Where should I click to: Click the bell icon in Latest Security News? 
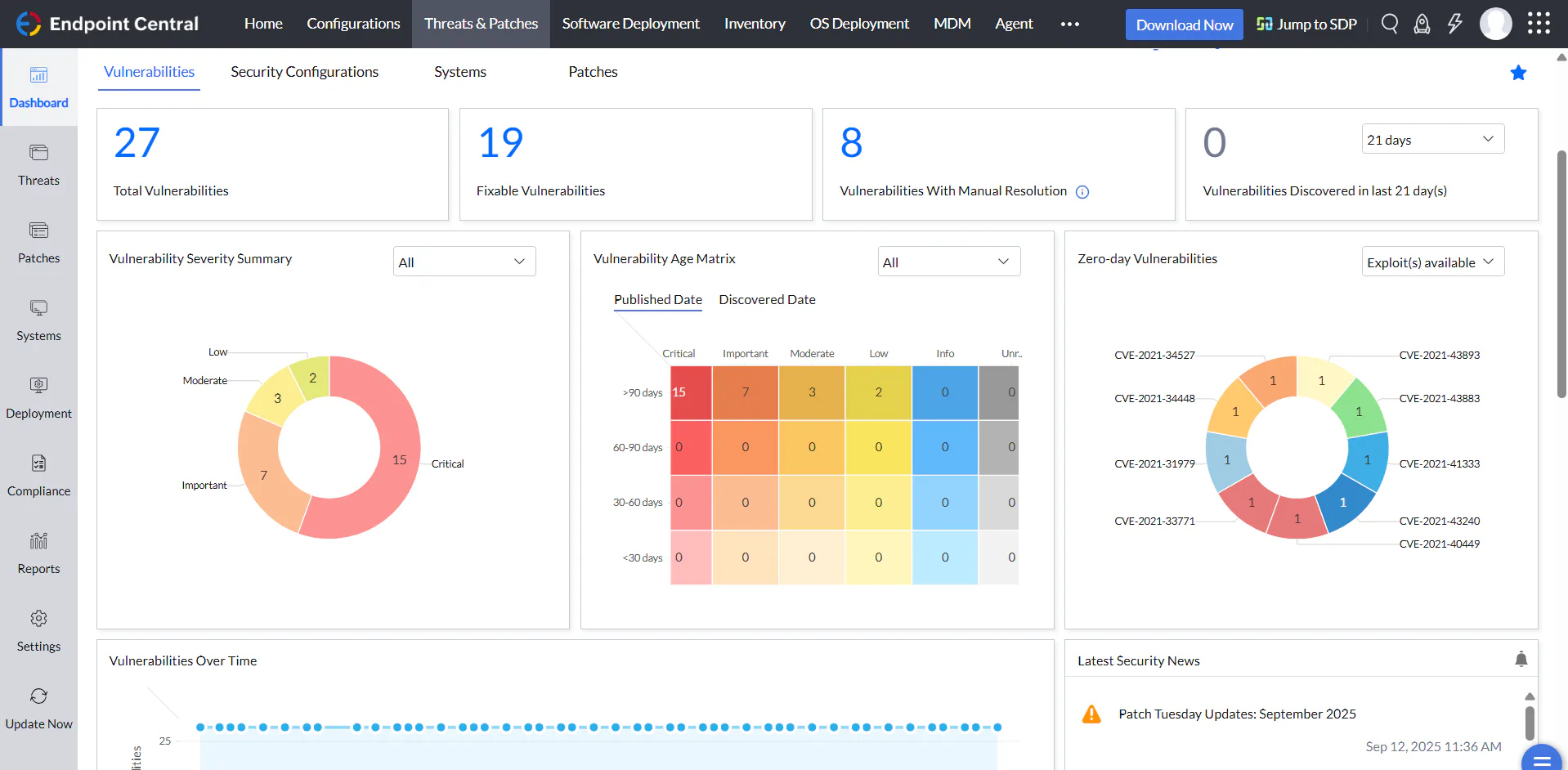[x=1521, y=659]
